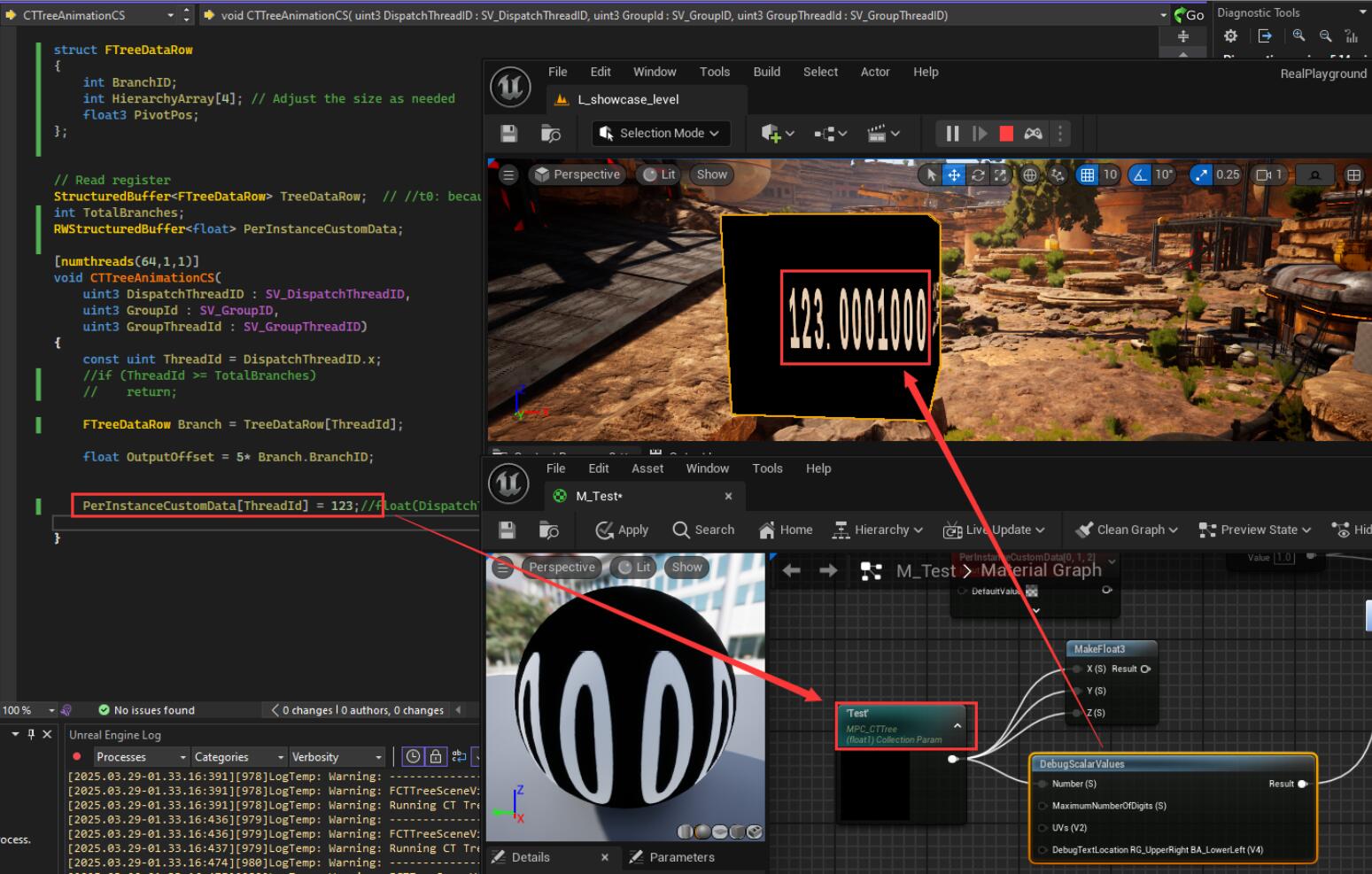Click the viewport layout grid icon
The image size is (1372, 874).
[1354, 175]
